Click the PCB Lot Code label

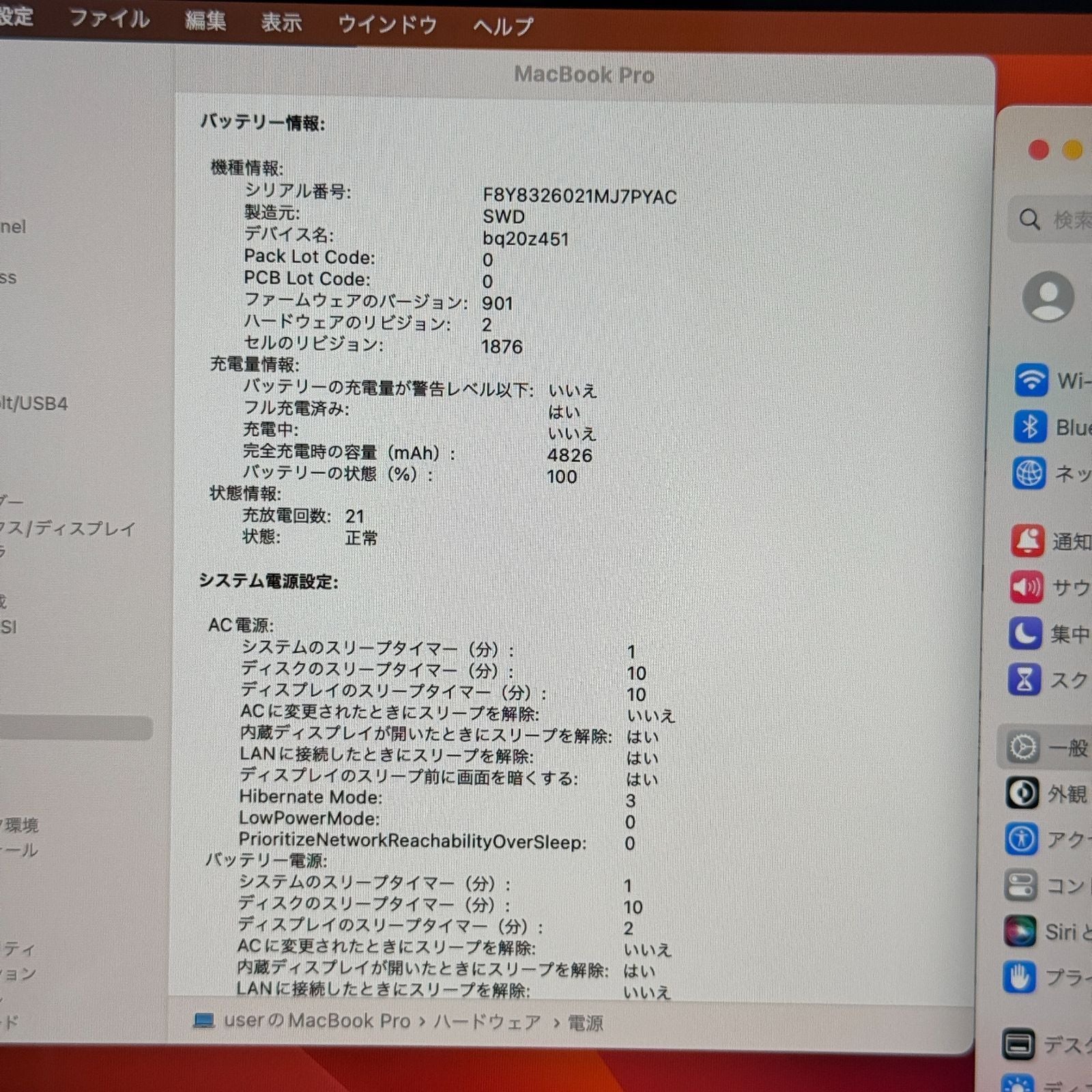[x=307, y=278]
